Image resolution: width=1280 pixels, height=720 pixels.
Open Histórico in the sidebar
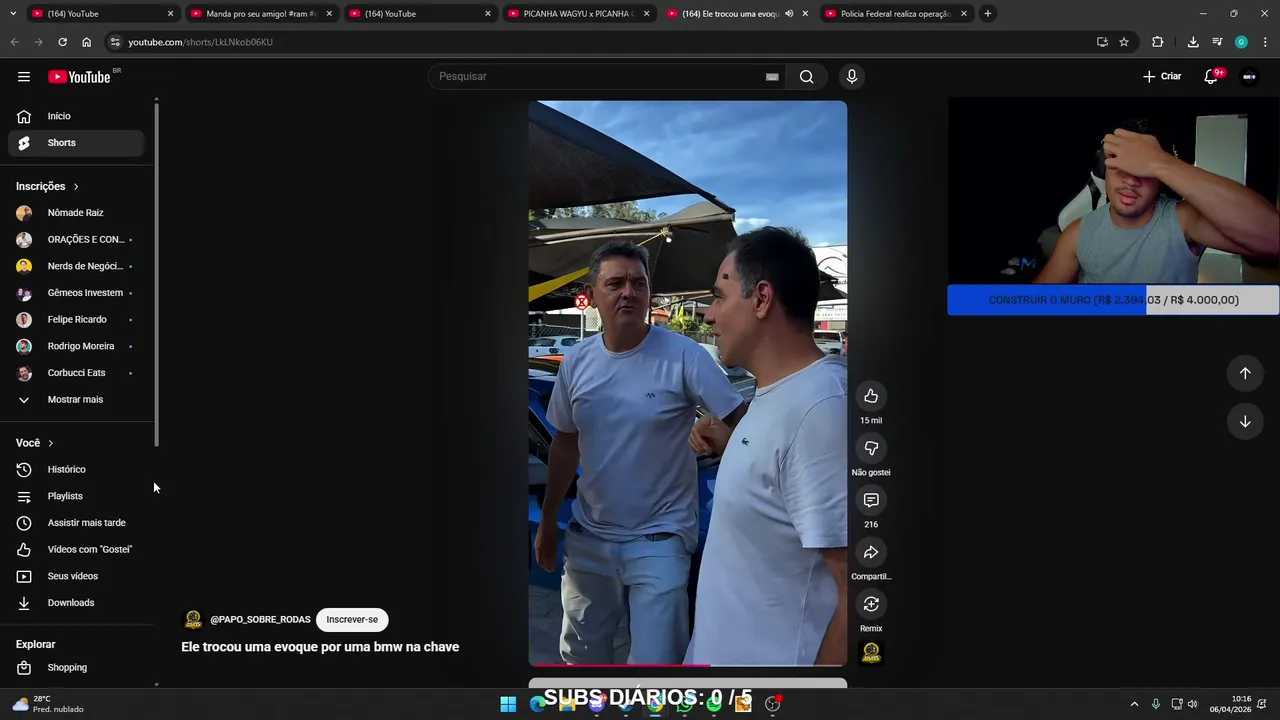(75, 469)
